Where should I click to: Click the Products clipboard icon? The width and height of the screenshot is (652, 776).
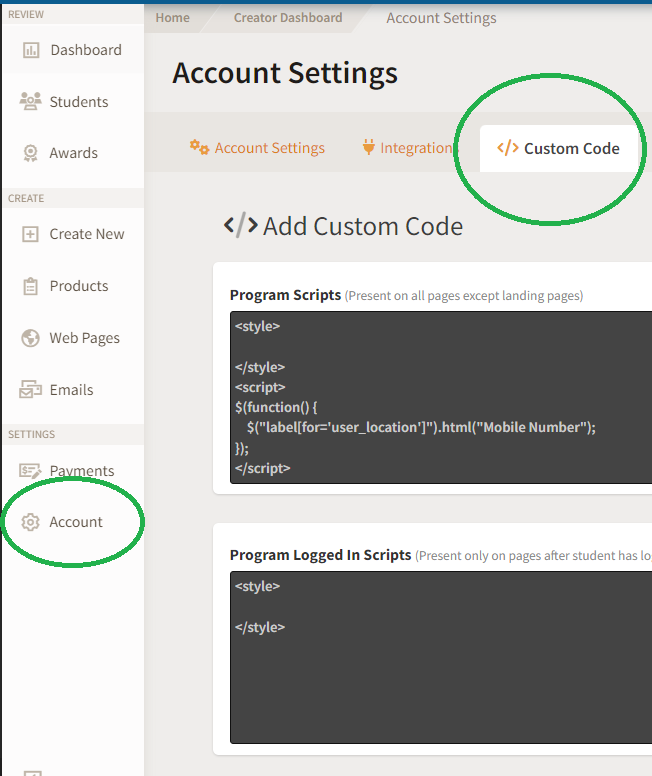(30, 286)
